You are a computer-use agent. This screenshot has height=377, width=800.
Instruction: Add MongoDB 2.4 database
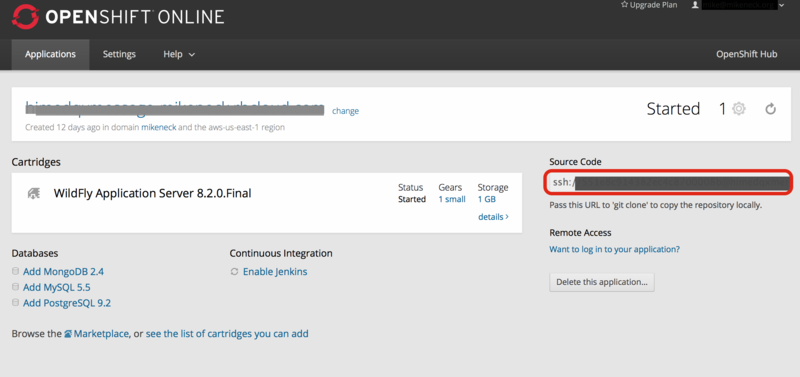(x=63, y=271)
